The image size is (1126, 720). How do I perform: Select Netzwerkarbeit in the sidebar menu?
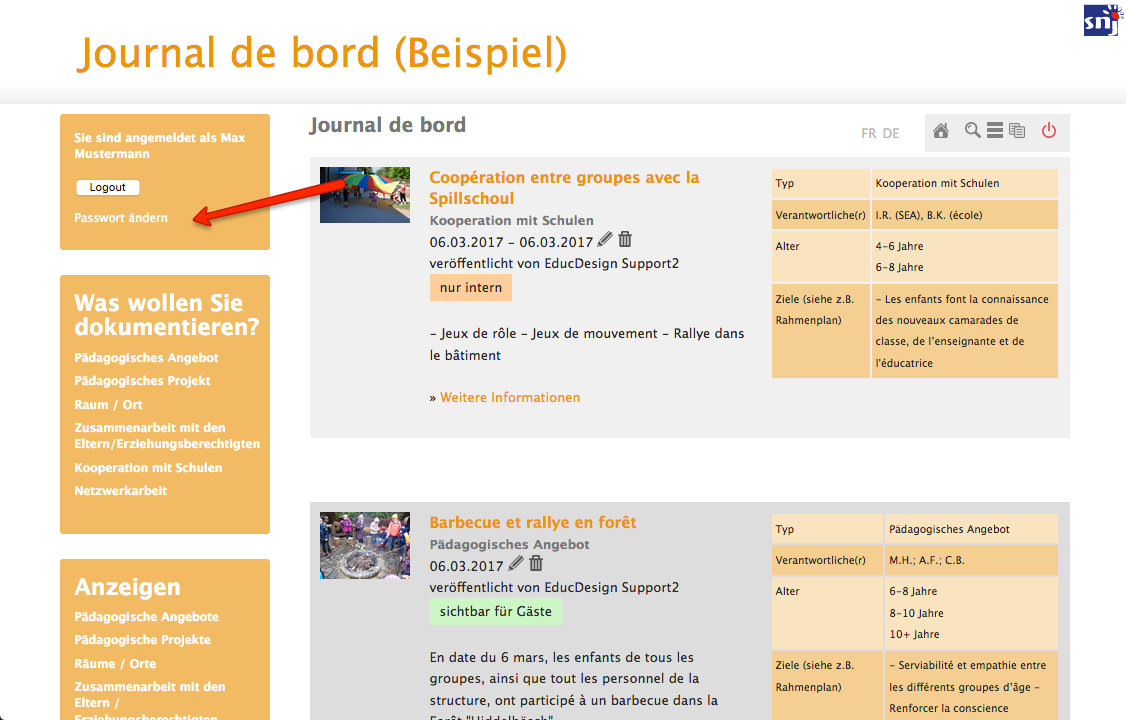click(120, 491)
